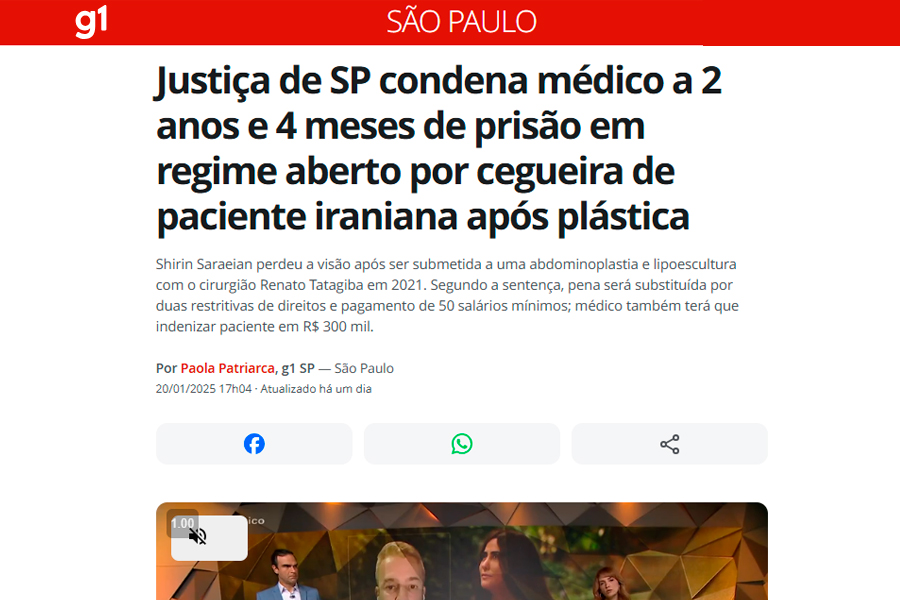Click the 1.00 playback speed badge
This screenshot has width=900, height=600.
[183, 523]
